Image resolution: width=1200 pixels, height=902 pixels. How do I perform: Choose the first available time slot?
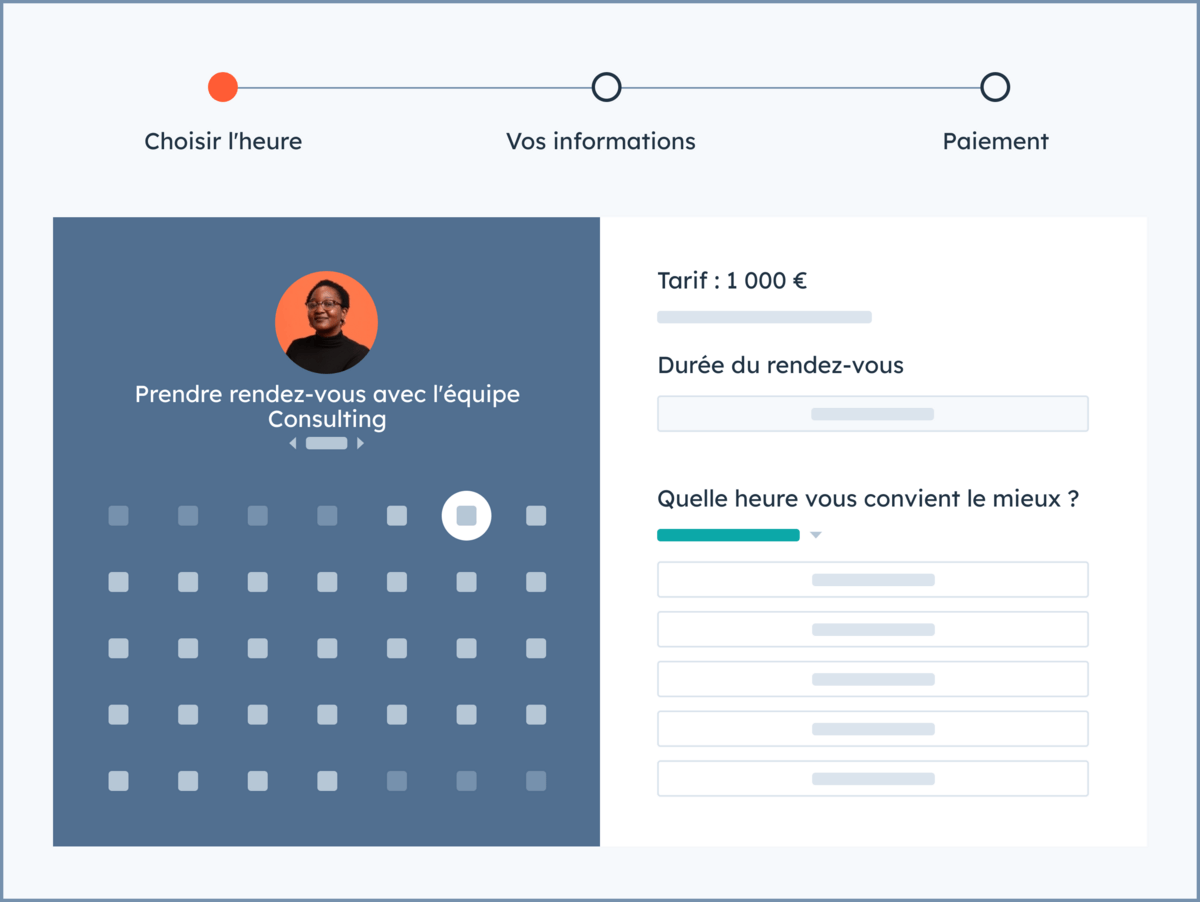point(872,580)
